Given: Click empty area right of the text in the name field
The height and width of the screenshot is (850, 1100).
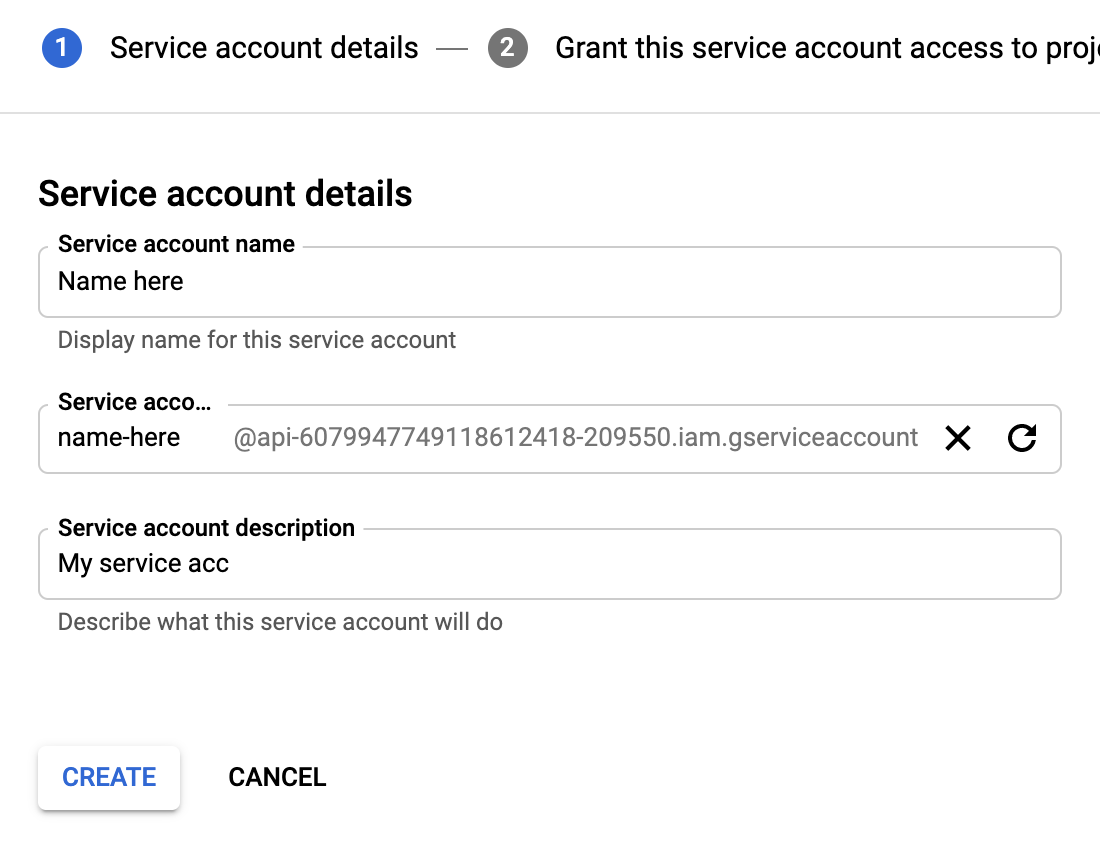Looking at the screenshot, I should (x=621, y=282).
